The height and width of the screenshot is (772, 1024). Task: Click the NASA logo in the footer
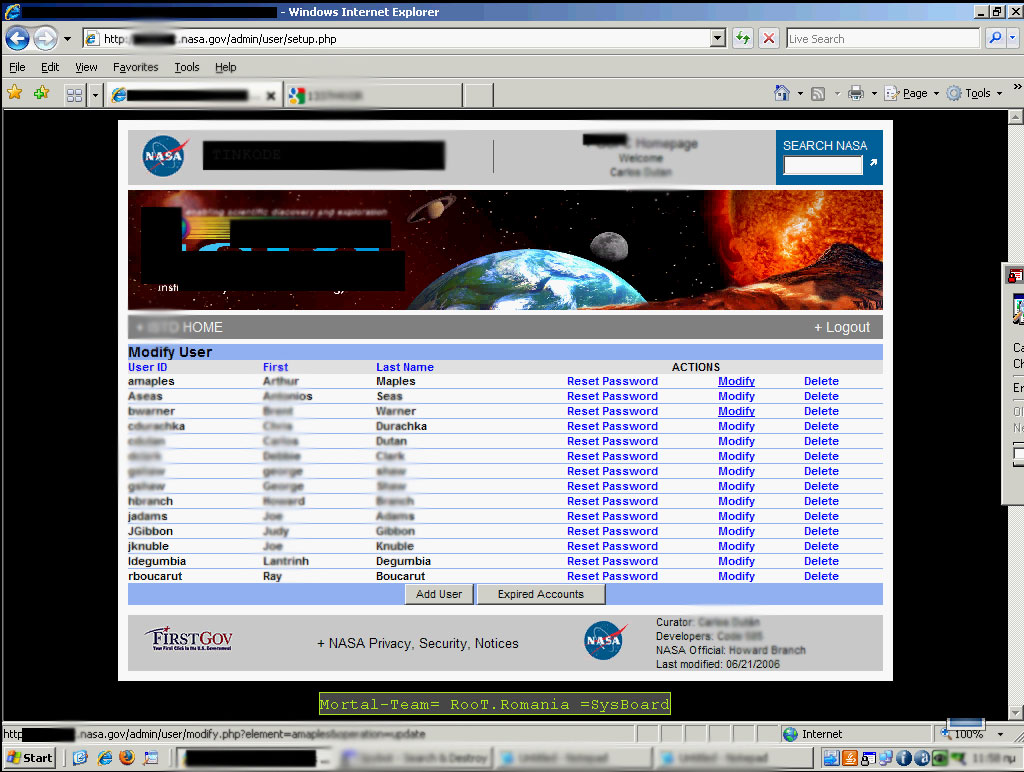(x=605, y=641)
